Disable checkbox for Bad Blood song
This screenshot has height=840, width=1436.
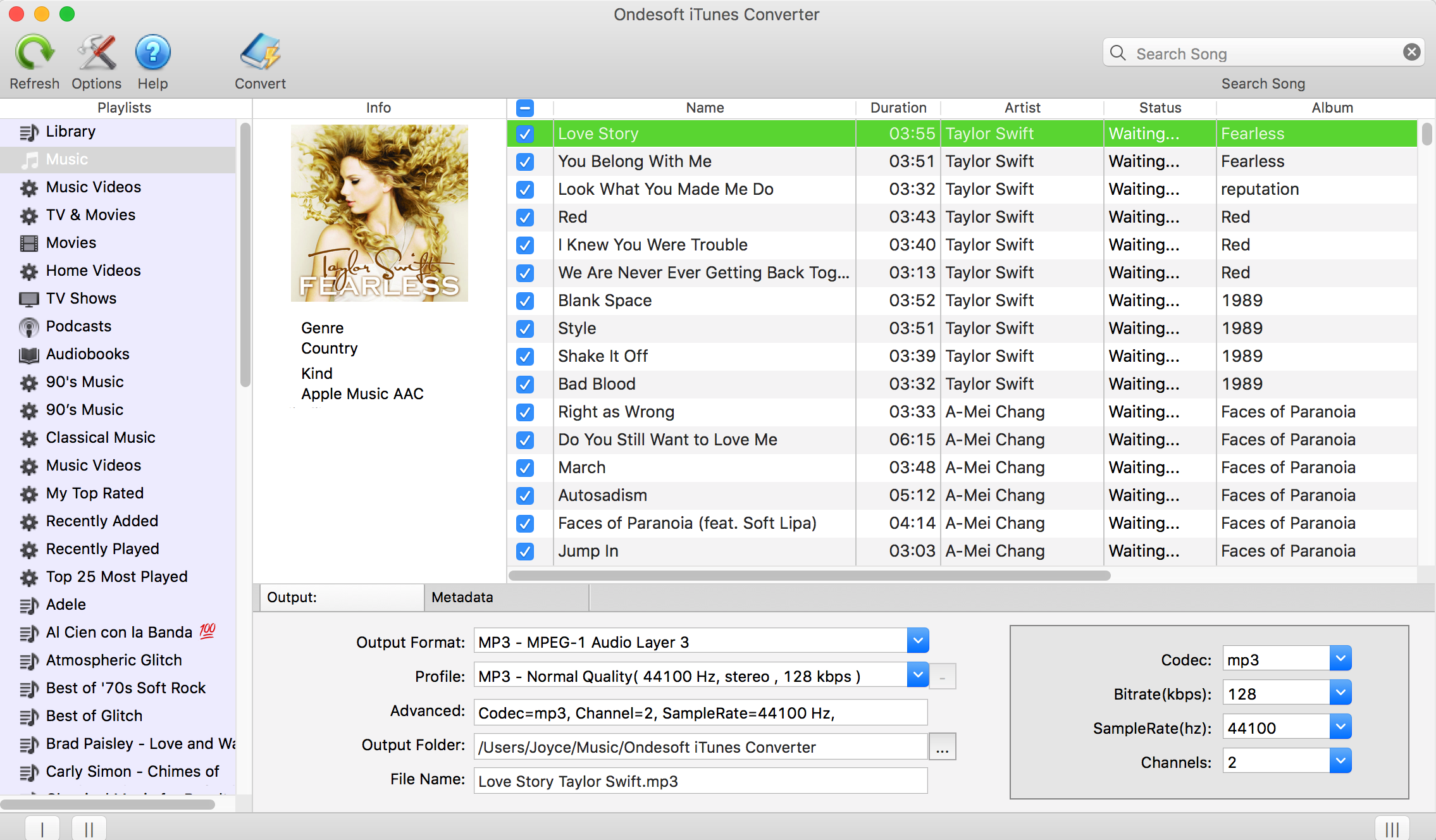(x=524, y=383)
